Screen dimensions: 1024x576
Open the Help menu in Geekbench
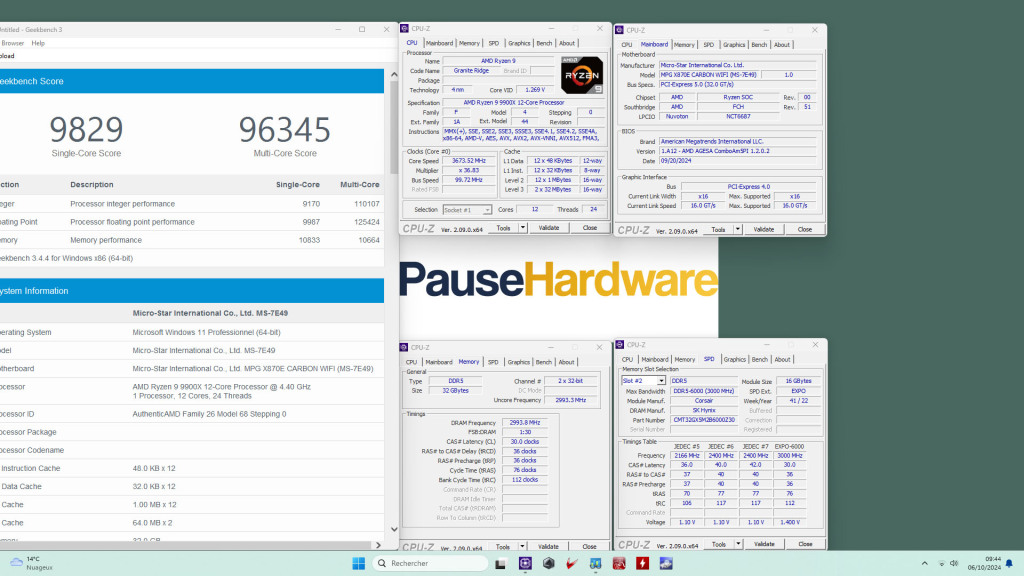[x=39, y=43]
